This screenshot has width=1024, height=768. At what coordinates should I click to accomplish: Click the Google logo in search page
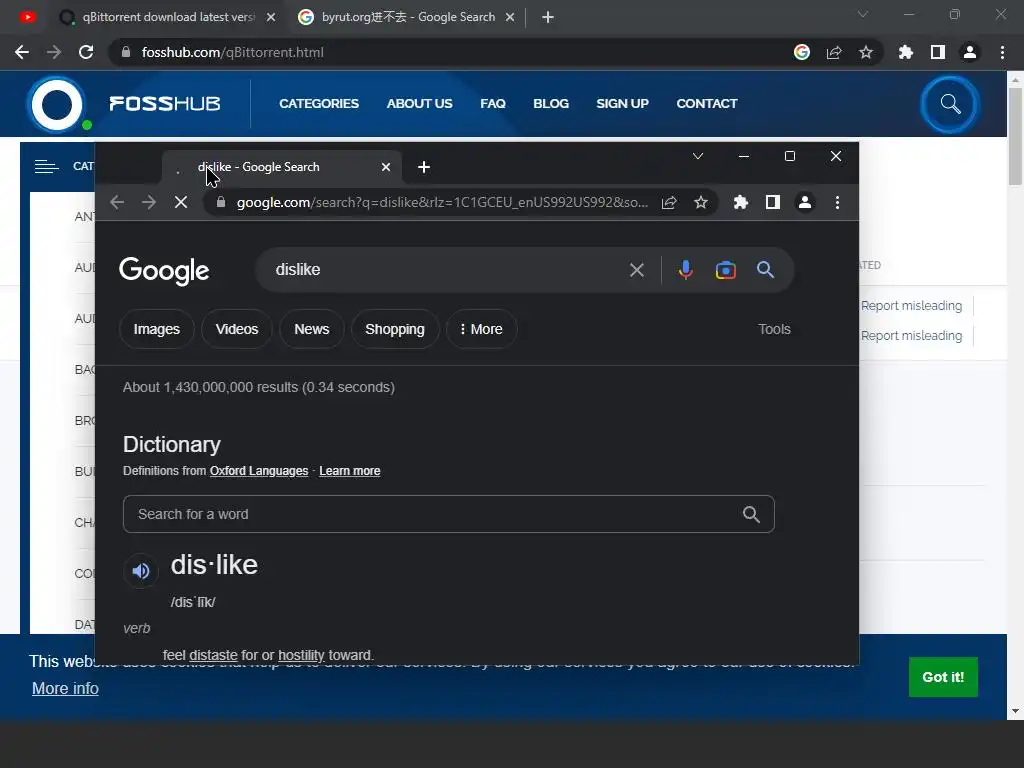(164, 270)
